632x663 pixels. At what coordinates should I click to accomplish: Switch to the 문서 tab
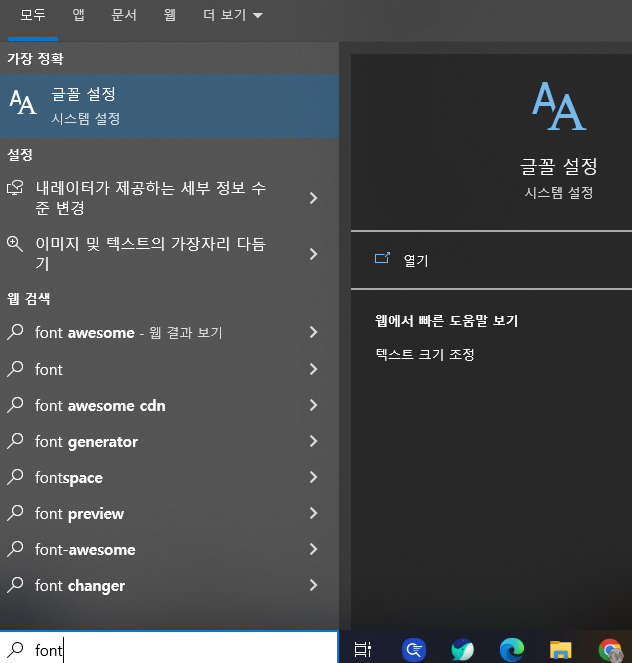(123, 16)
